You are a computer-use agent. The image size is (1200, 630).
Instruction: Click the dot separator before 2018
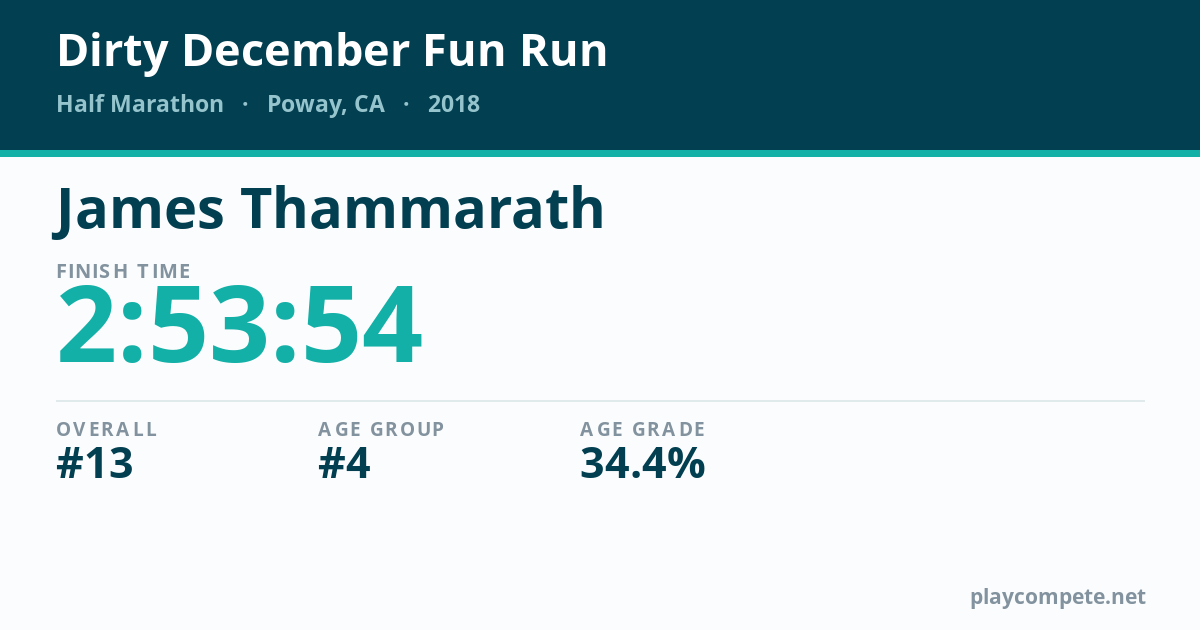pyautogui.click(x=406, y=104)
